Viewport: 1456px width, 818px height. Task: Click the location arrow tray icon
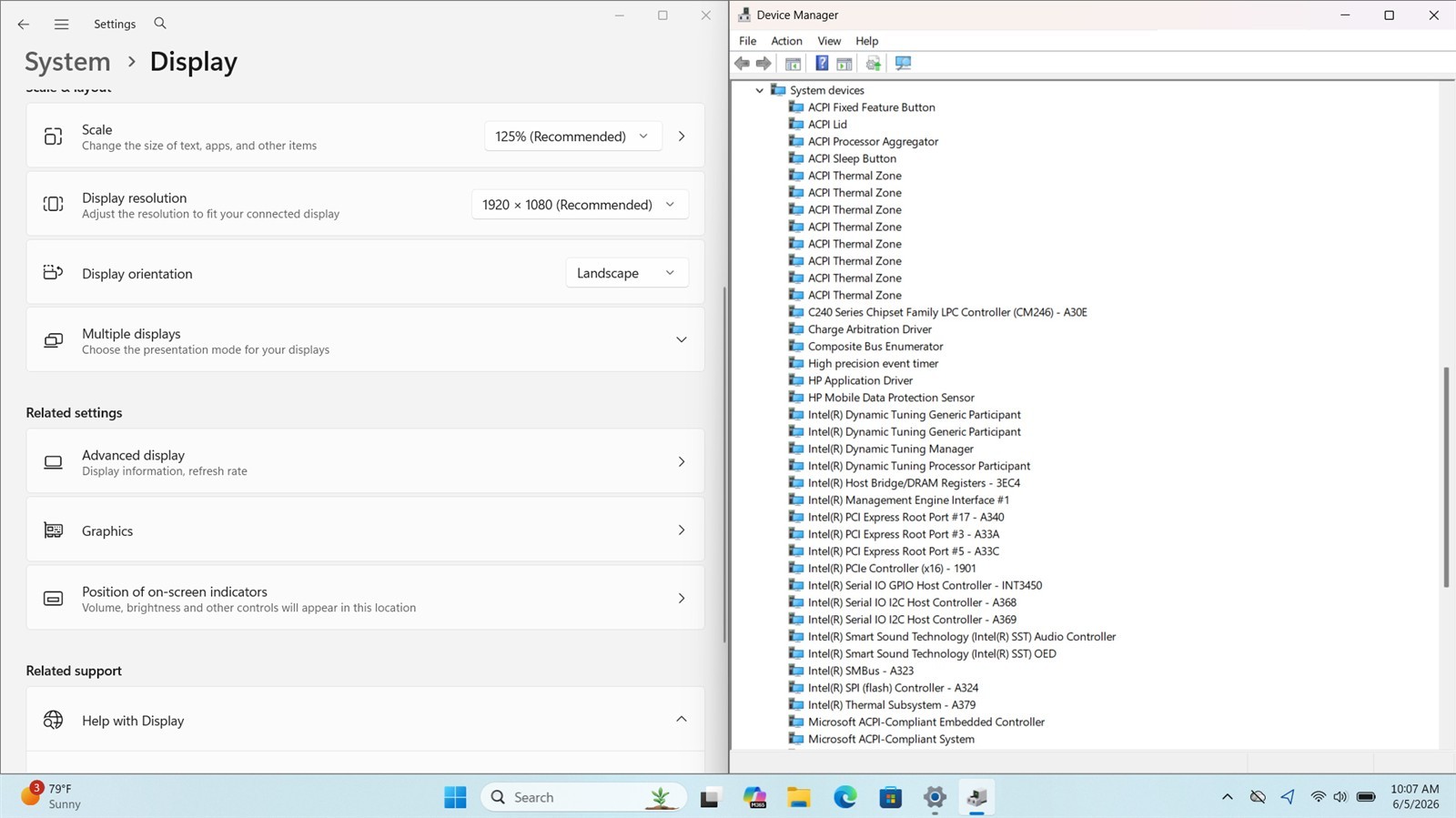(1288, 797)
